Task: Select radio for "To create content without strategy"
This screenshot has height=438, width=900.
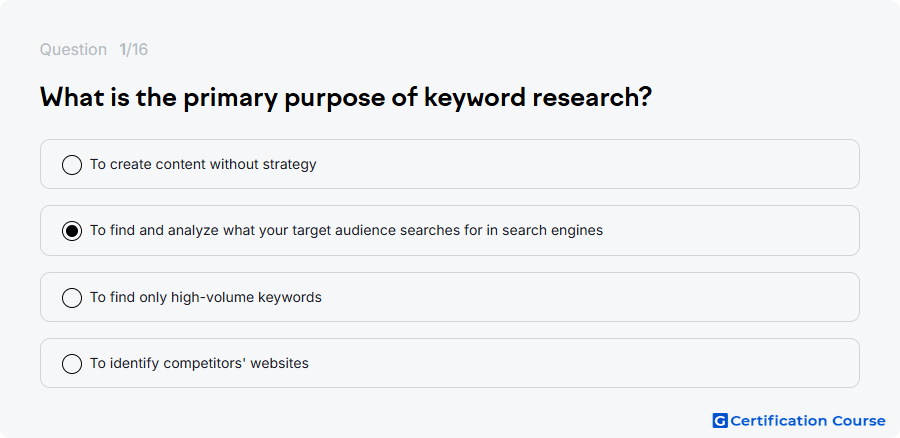Action: (x=72, y=165)
